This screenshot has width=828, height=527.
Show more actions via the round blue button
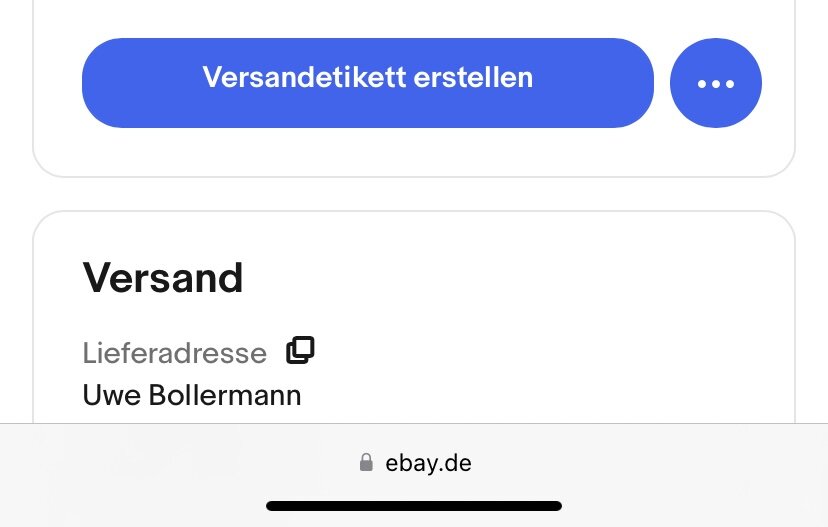tap(716, 83)
